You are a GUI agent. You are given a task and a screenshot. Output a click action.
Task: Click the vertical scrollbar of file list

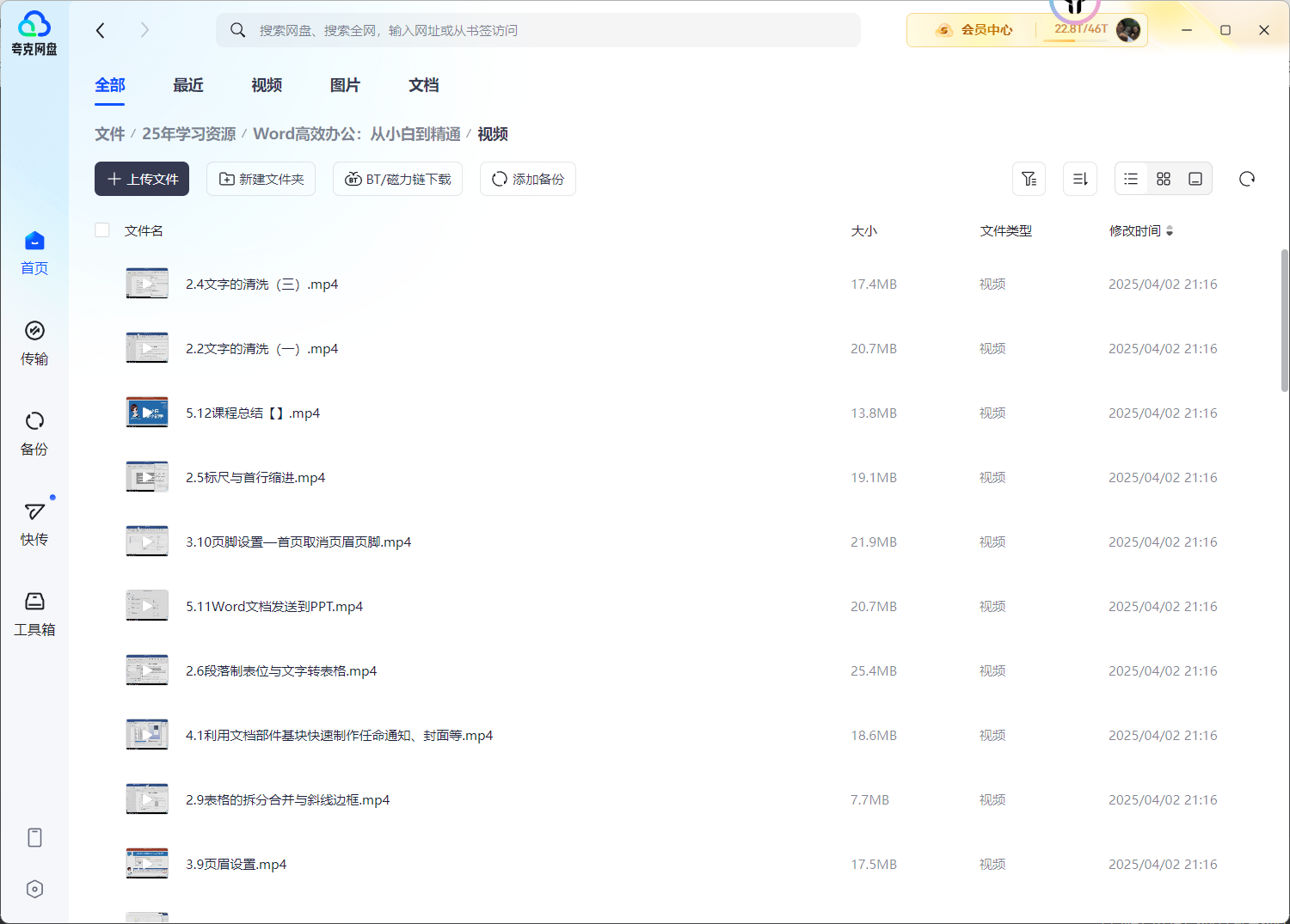[1285, 320]
